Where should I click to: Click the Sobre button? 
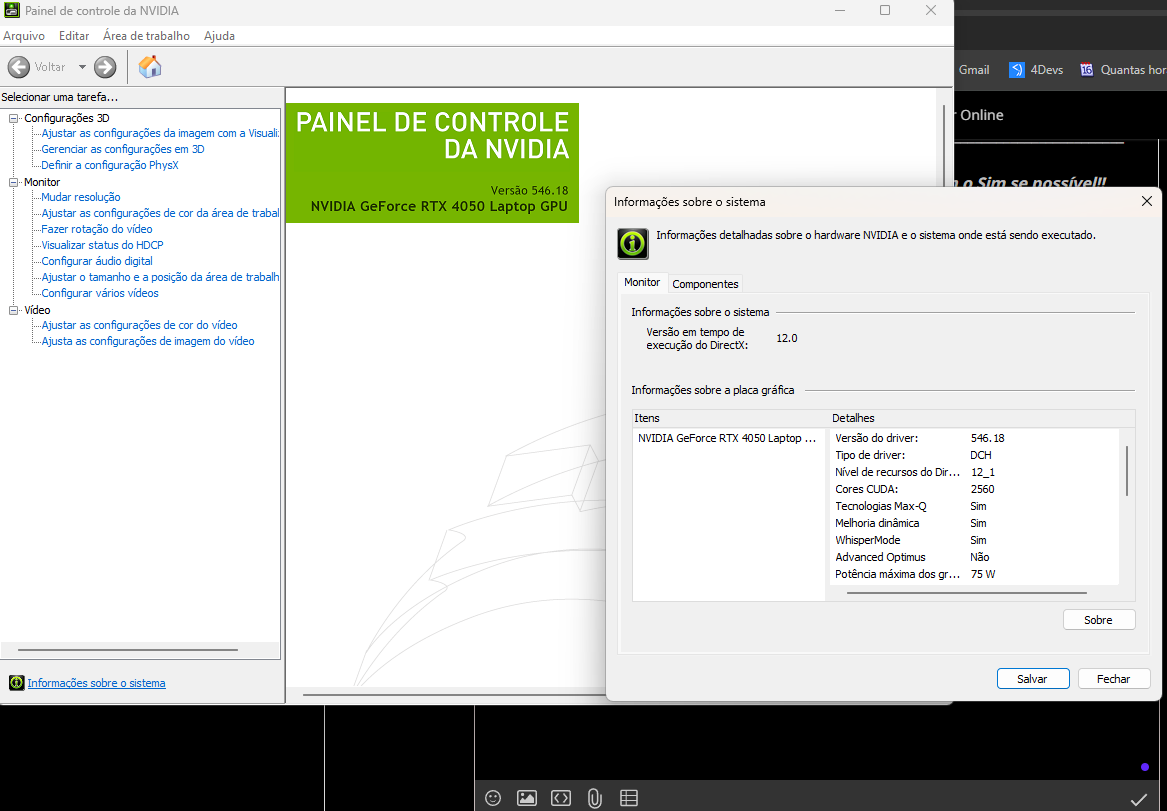click(x=1099, y=620)
